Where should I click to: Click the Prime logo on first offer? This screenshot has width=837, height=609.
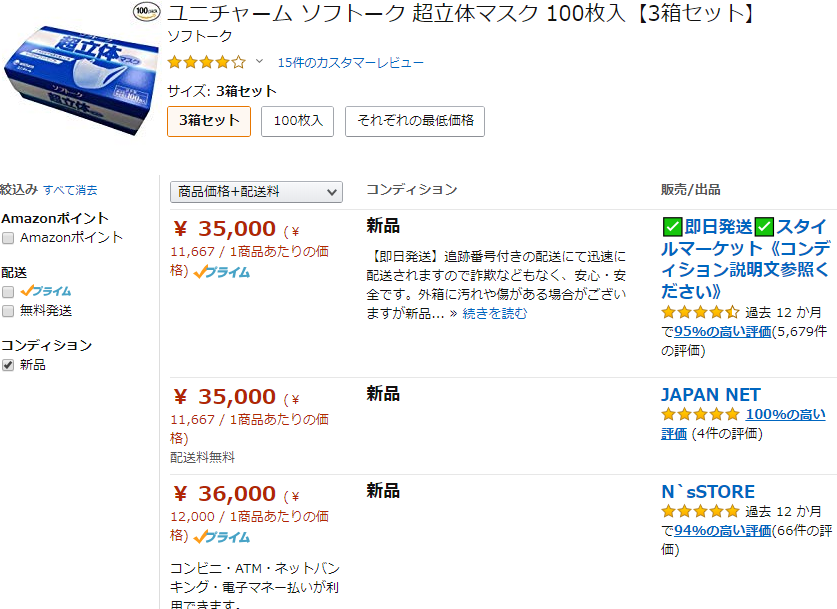coord(222,271)
